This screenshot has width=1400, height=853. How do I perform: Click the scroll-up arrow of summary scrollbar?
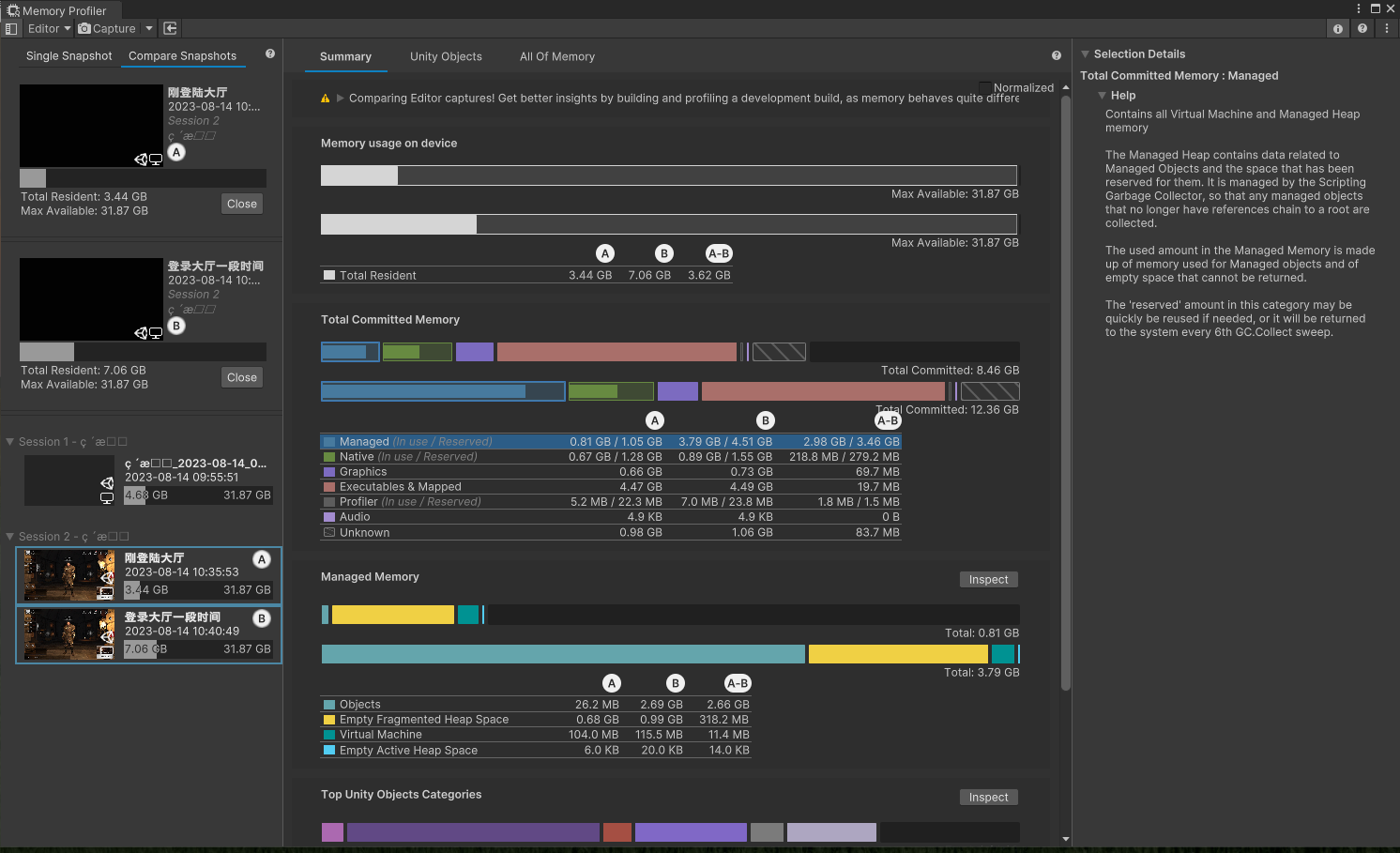pyautogui.click(x=1066, y=87)
